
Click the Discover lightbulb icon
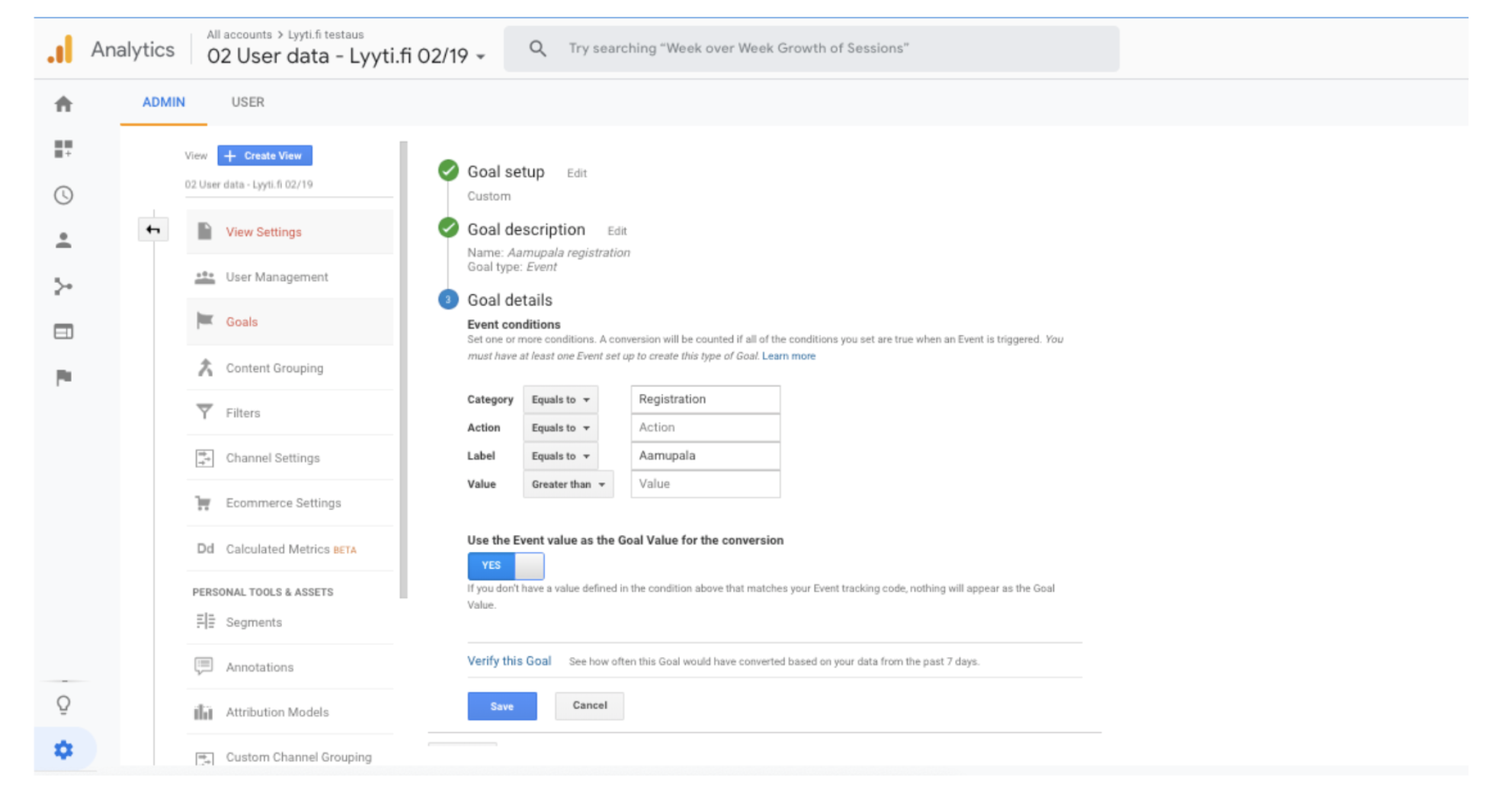pyautogui.click(x=64, y=705)
